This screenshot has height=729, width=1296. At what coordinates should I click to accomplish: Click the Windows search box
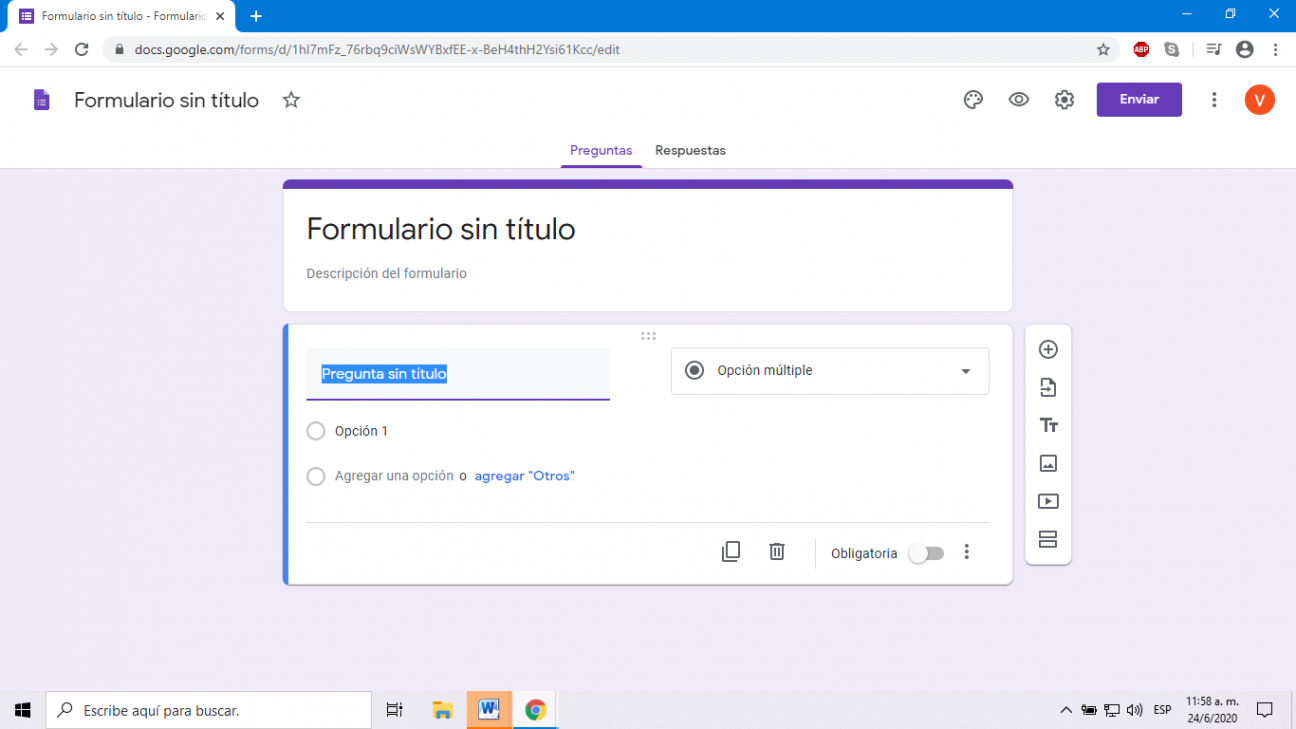click(209, 710)
